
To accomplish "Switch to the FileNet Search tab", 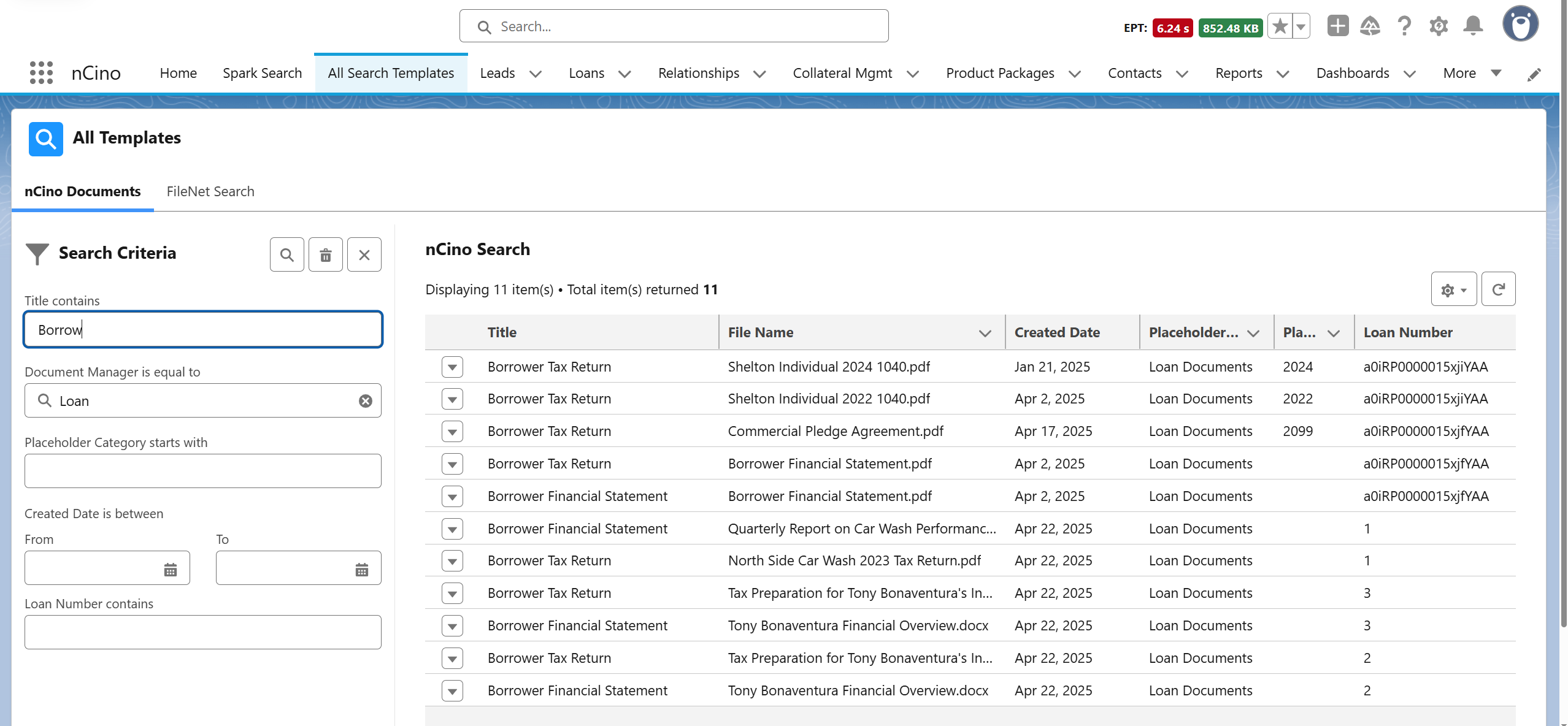I will point(210,191).
